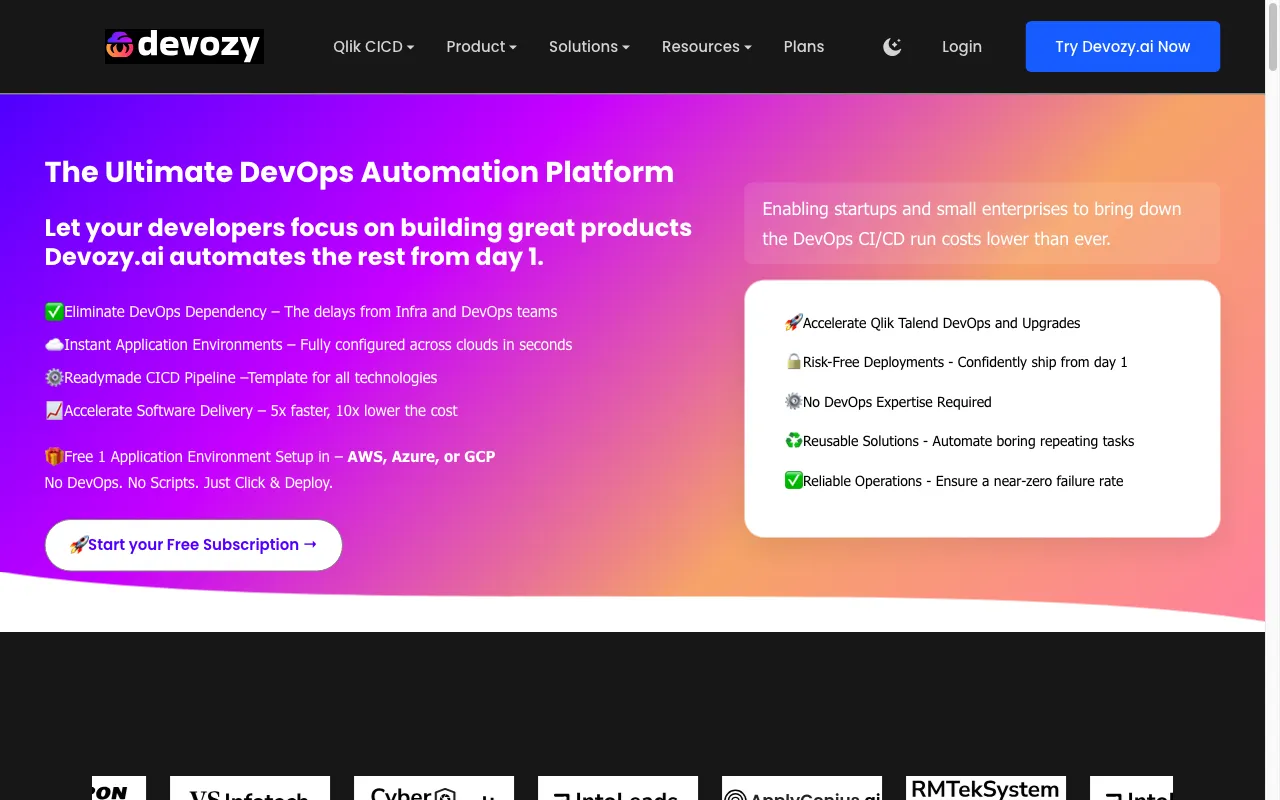This screenshot has height=800, width=1280.
Task: Click the ApplyGenius.ai partner logo
Action: [802, 788]
